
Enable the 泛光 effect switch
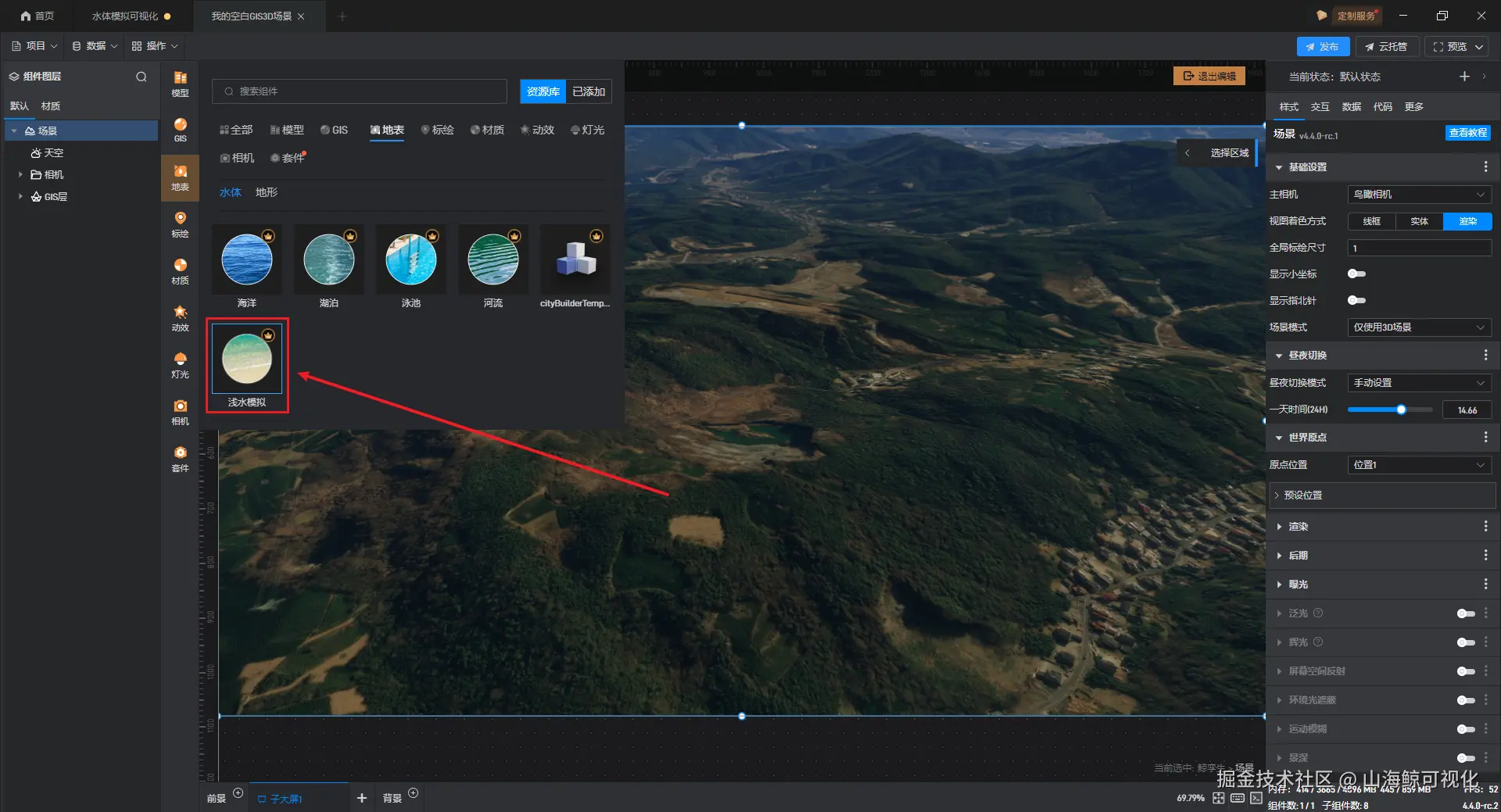click(1466, 613)
